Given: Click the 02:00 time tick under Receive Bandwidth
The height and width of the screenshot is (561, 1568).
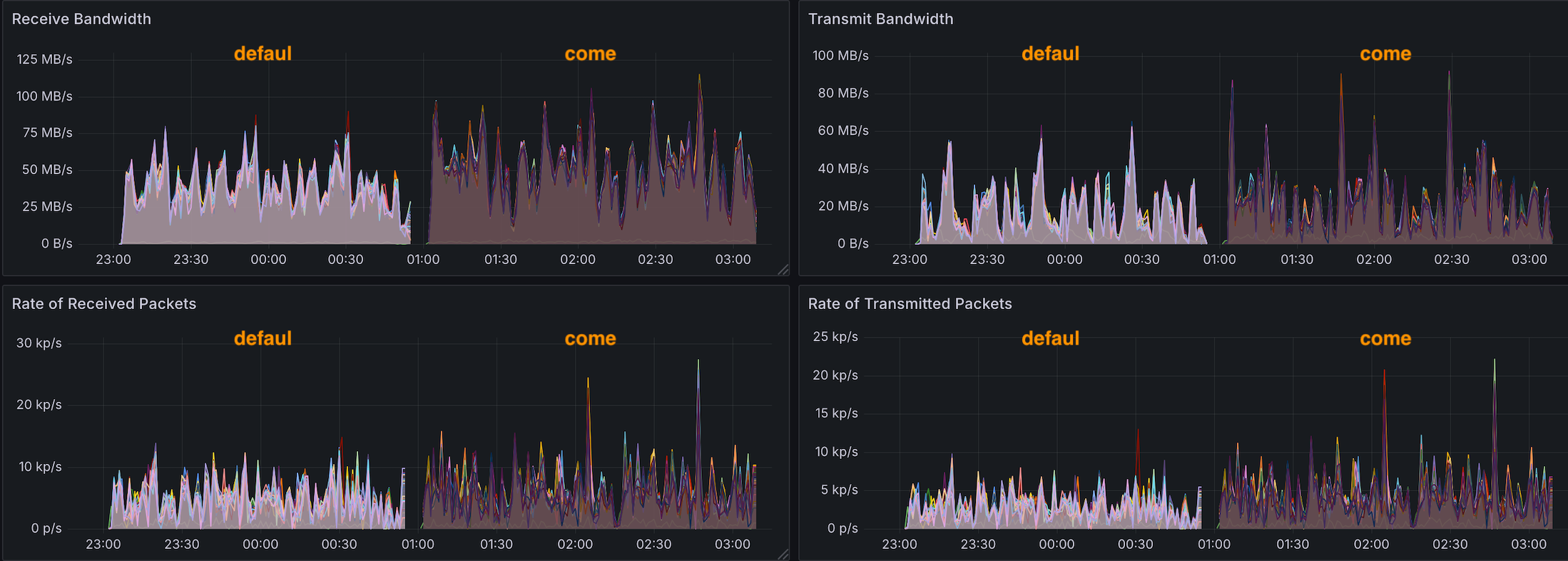Looking at the screenshot, I should point(577,260).
